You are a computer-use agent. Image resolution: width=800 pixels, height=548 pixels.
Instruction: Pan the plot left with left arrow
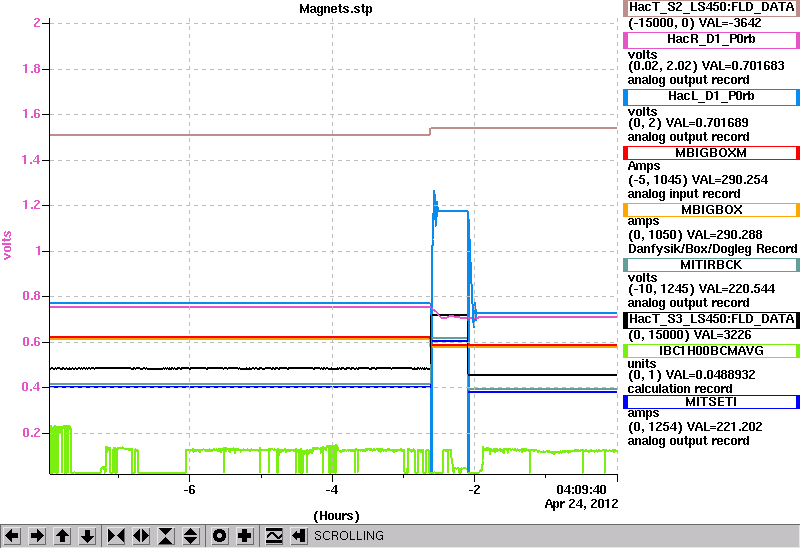point(12,536)
